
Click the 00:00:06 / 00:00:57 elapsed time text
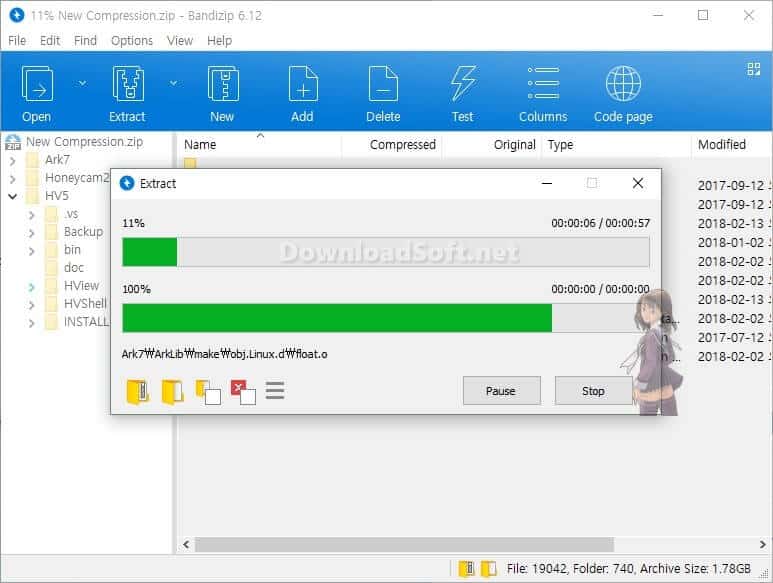click(600, 223)
